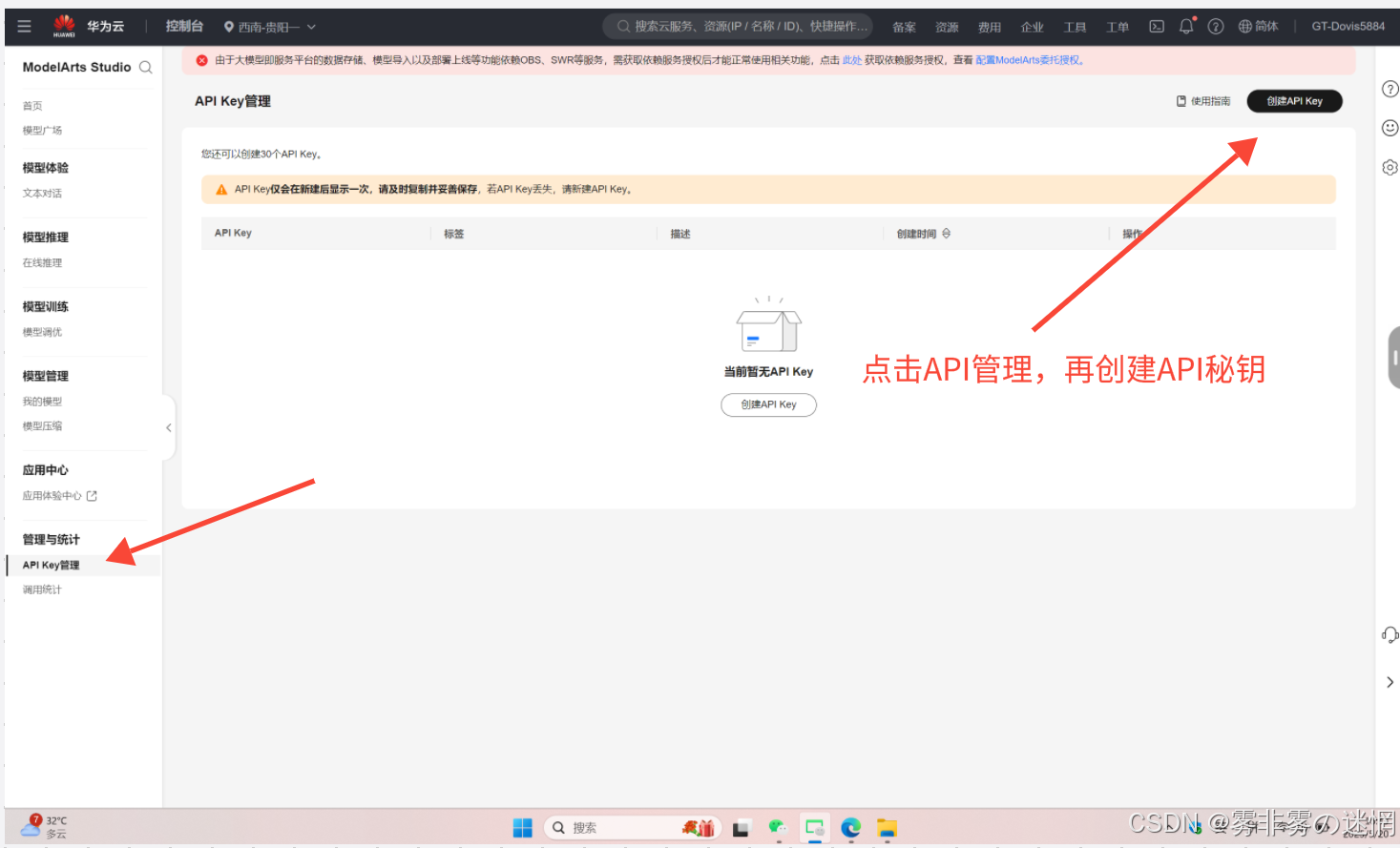Viewport: 1400px width, 848px height.
Task: Focus the cloud service search box
Action: point(738,27)
